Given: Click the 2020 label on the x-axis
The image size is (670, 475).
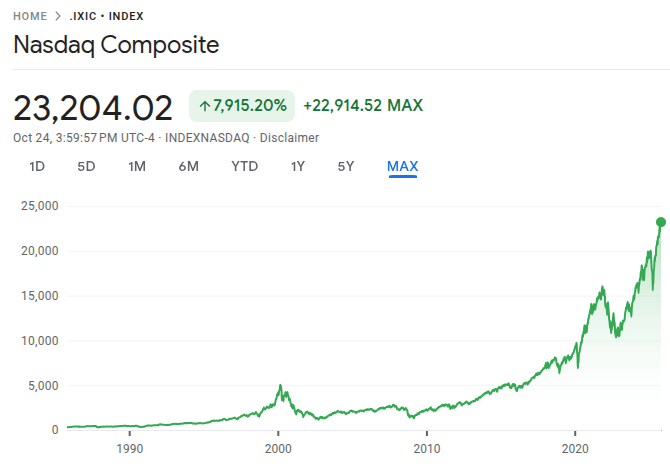Looking at the screenshot, I should point(575,449).
